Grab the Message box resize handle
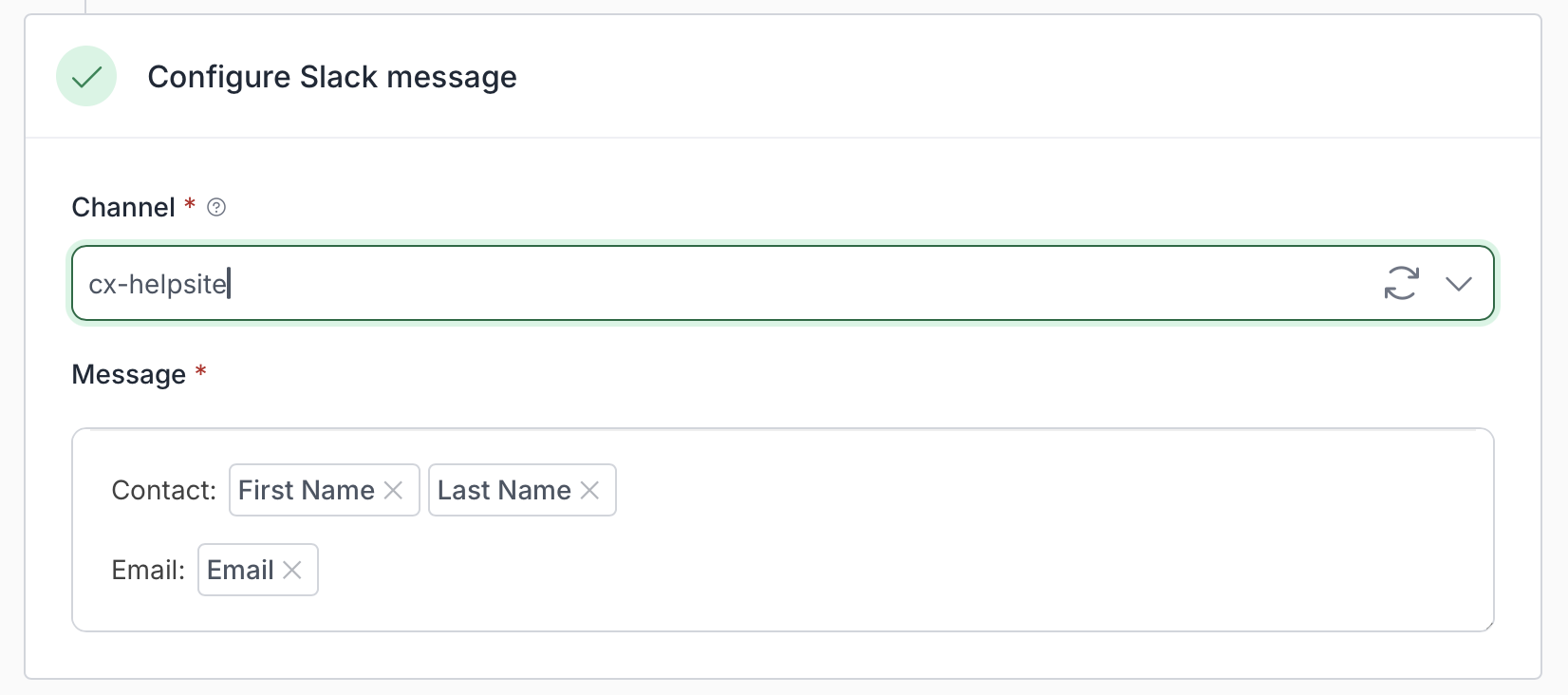Image resolution: width=1568 pixels, height=695 pixels. point(1488,625)
